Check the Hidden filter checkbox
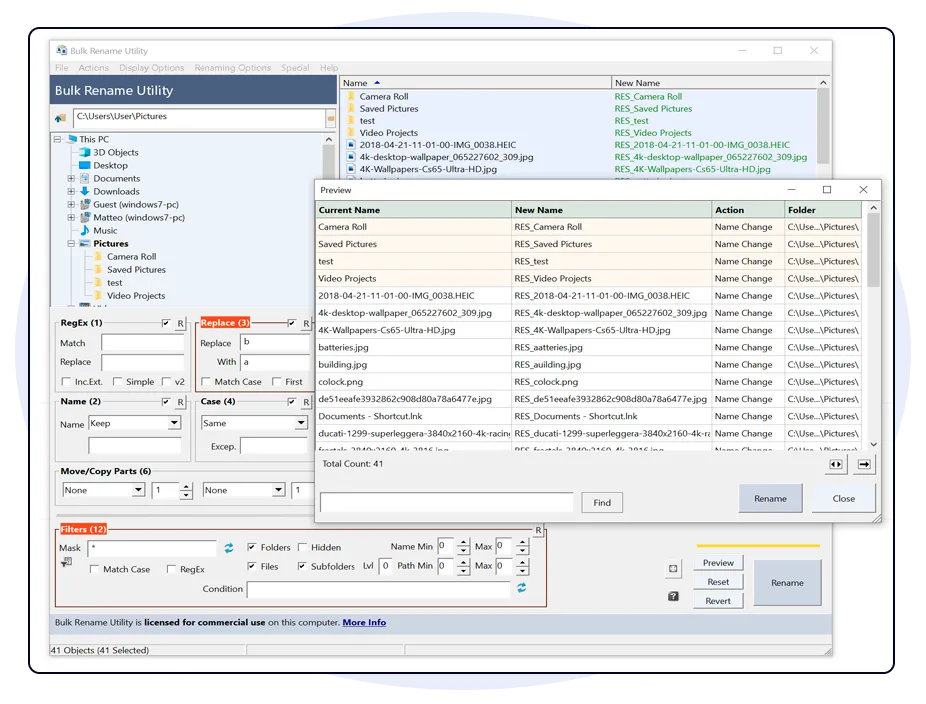926x704 pixels. 300,547
